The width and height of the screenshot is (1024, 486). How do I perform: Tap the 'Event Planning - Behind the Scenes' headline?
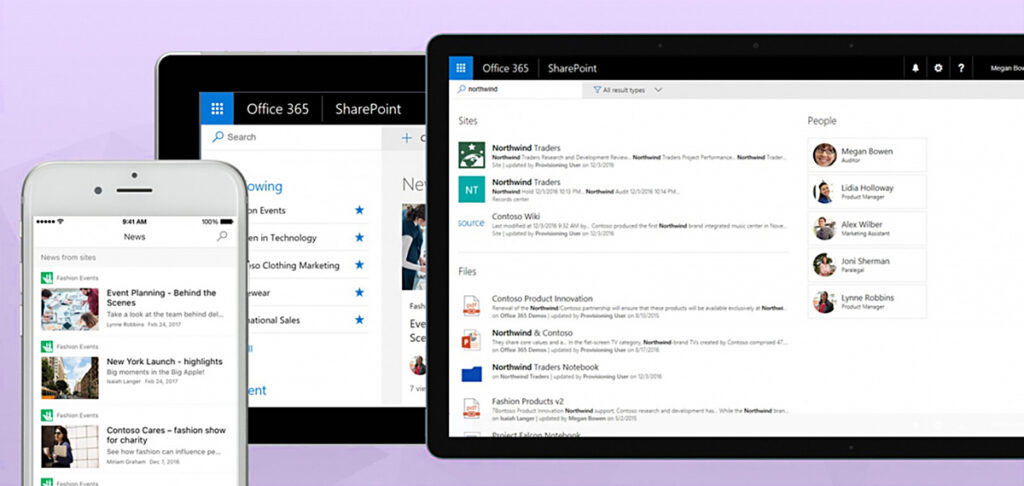(161, 298)
